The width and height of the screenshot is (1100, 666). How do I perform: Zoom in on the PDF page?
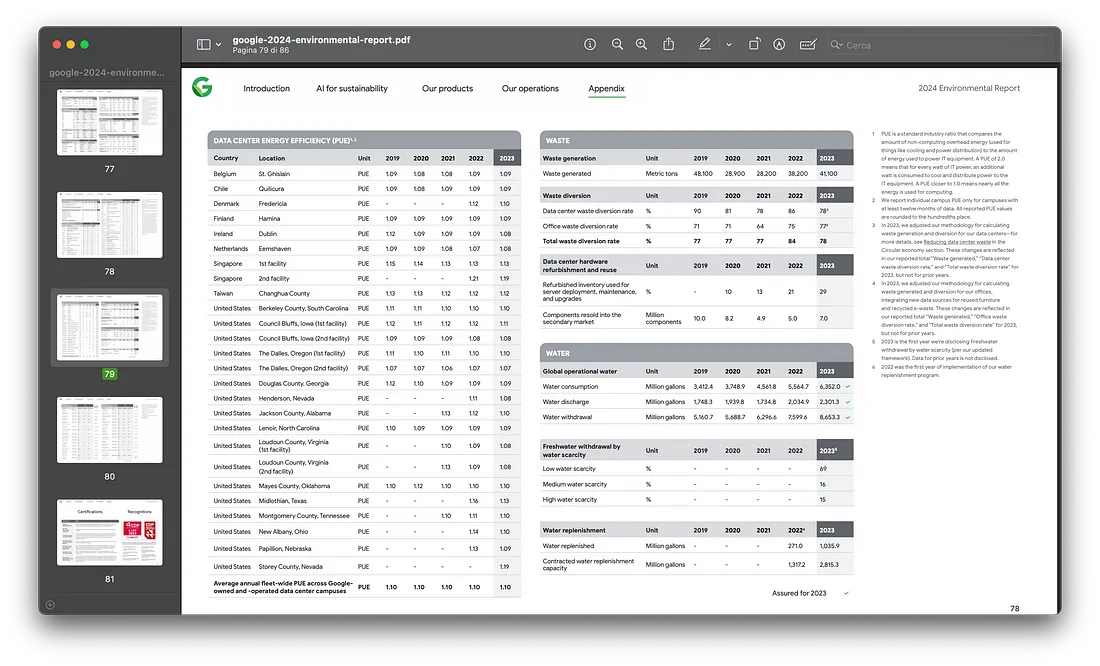[x=641, y=44]
